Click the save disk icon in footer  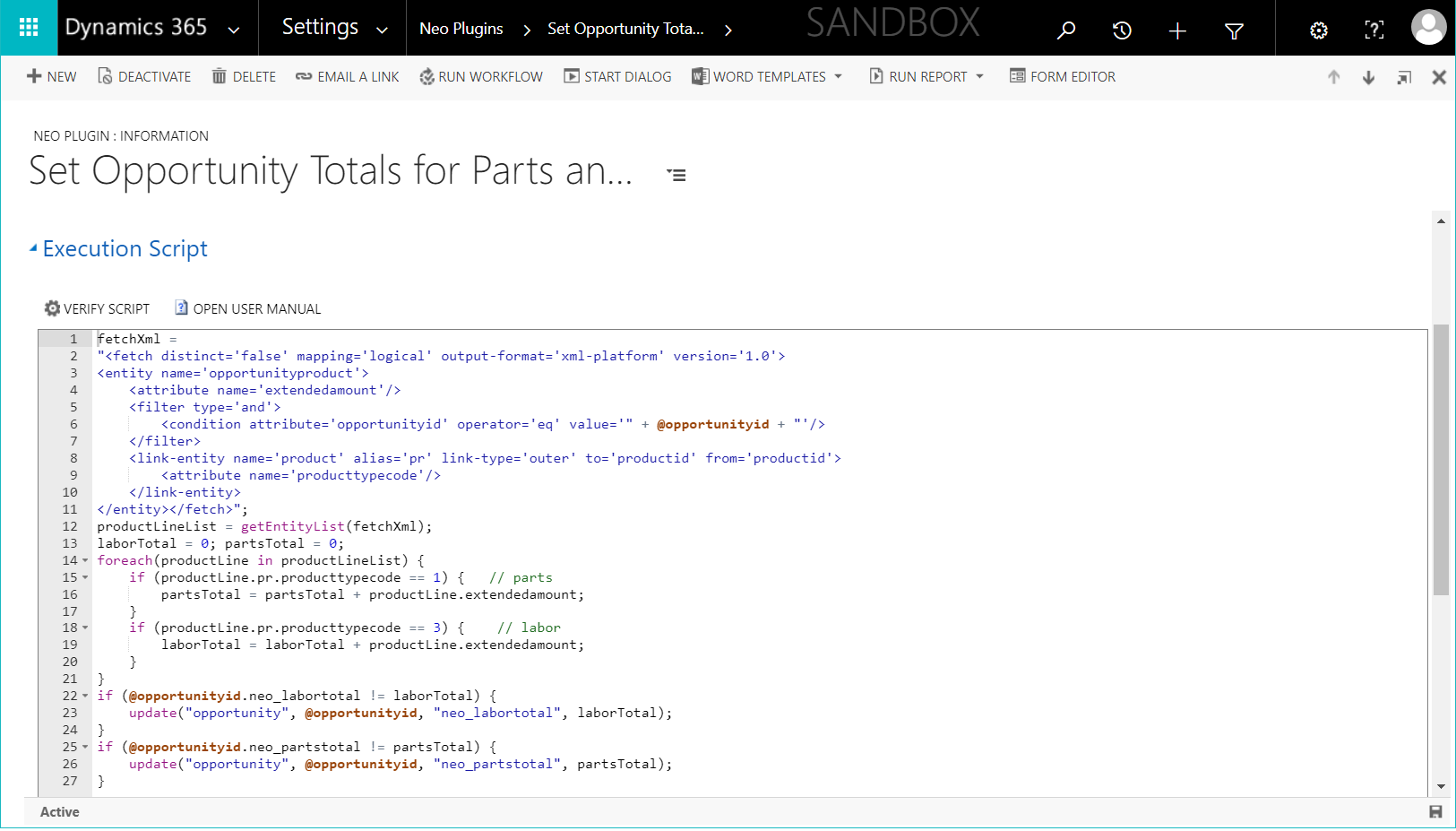point(1435,812)
